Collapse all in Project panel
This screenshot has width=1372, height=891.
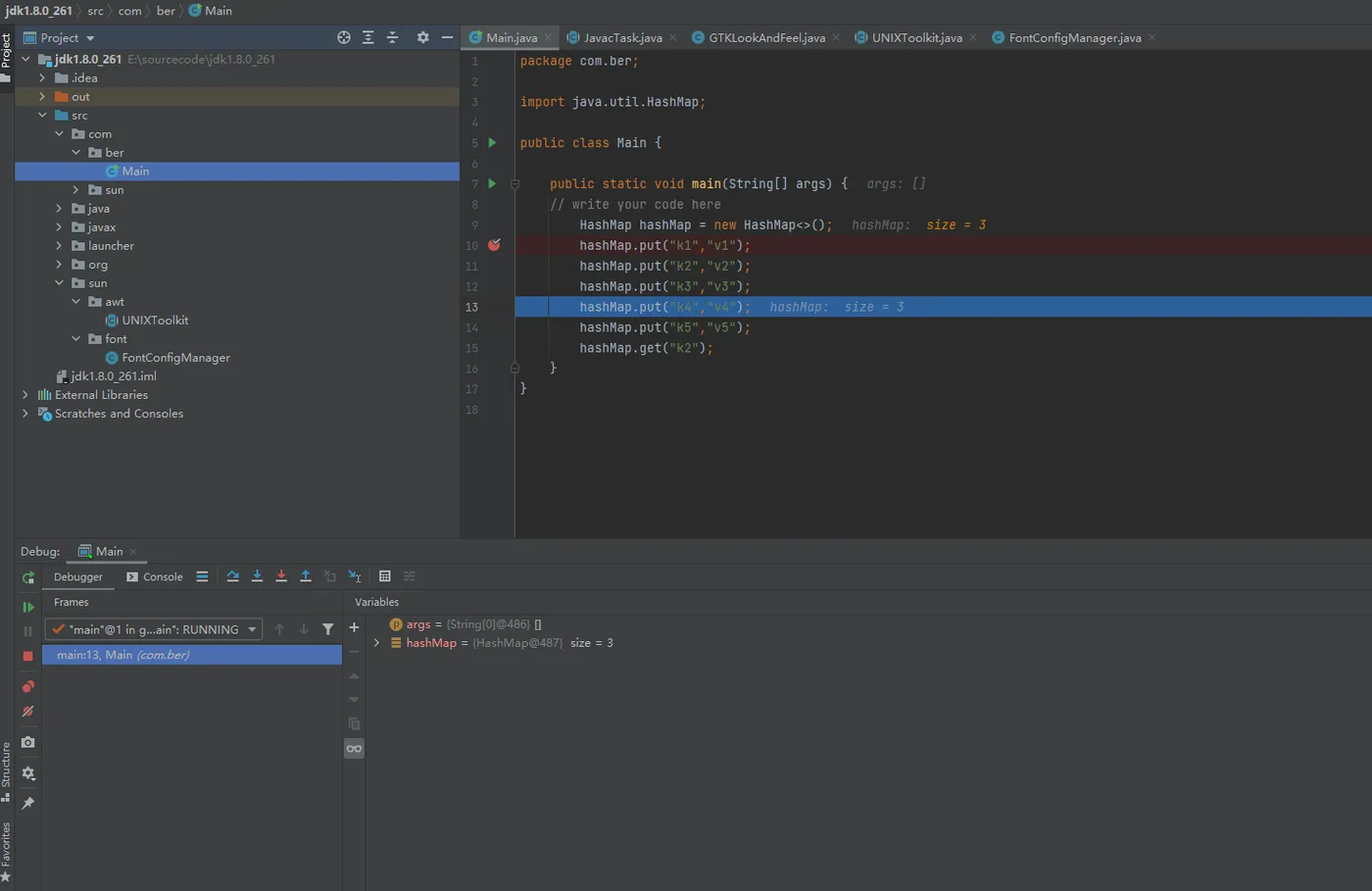pos(393,37)
